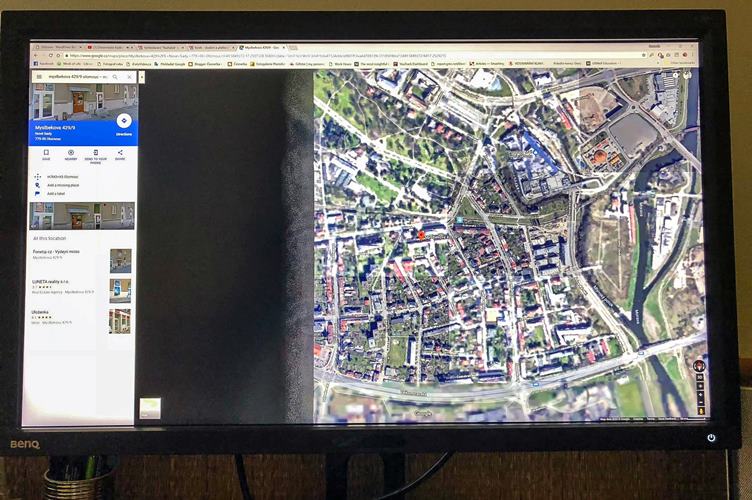
Task: Click the map compass
Action: pos(699,366)
